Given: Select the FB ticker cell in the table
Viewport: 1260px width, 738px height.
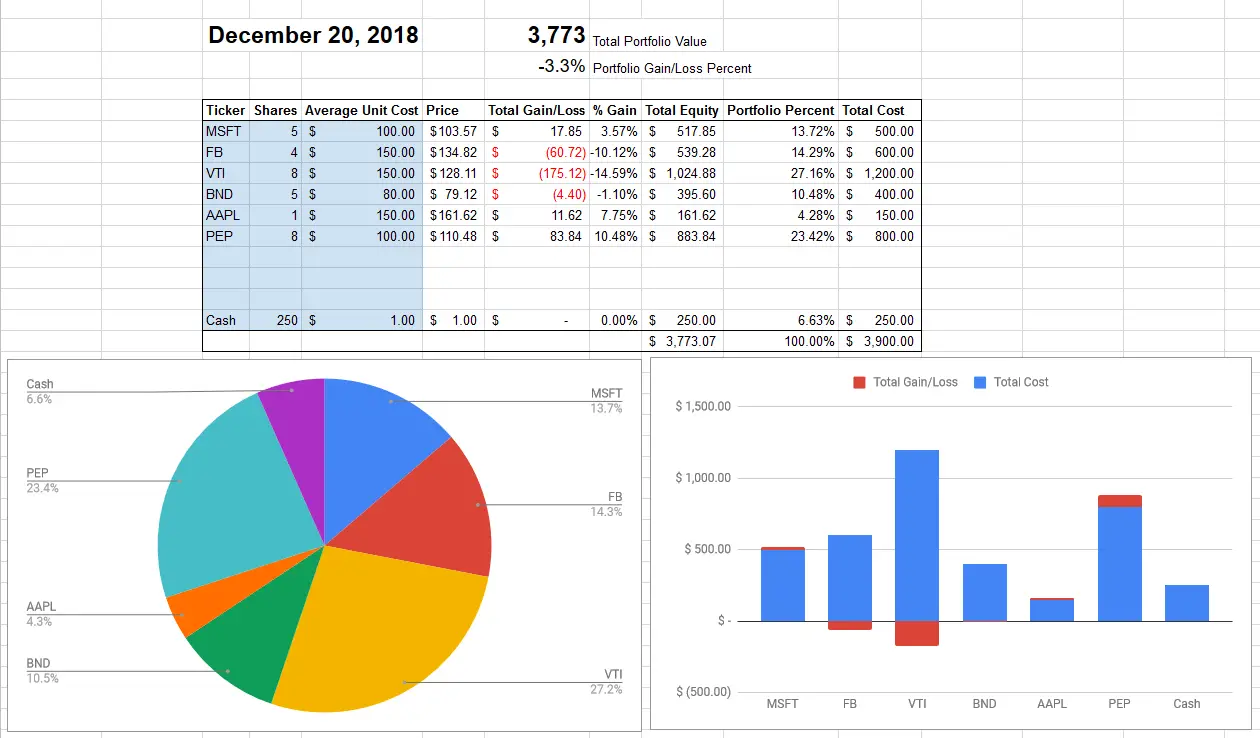Looking at the screenshot, I should (x=226, y=152).
